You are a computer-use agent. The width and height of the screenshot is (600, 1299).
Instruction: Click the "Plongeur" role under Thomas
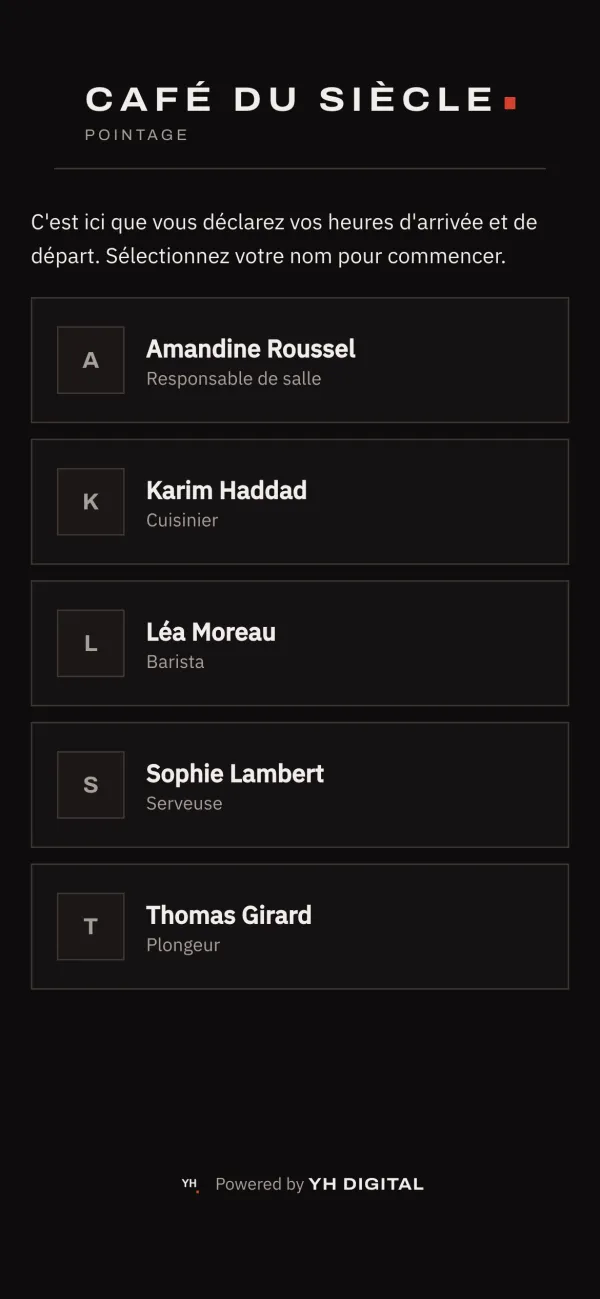pos(183,945)
